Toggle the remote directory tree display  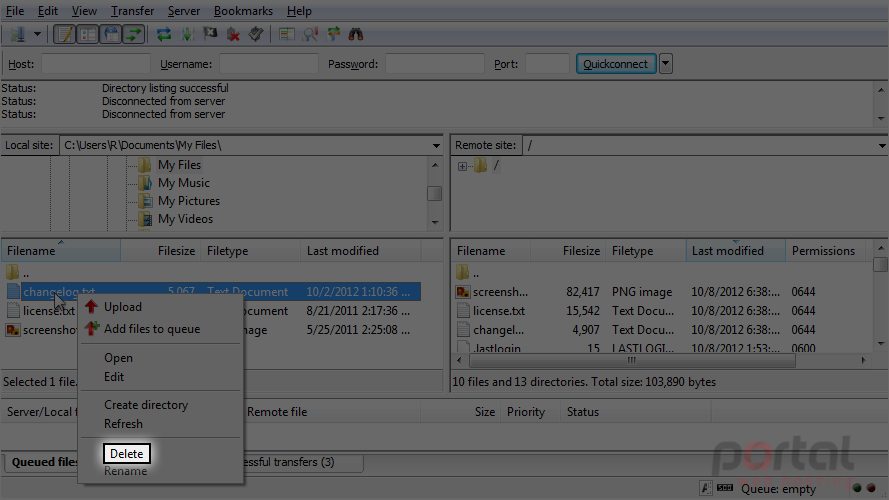pos(111,35)
